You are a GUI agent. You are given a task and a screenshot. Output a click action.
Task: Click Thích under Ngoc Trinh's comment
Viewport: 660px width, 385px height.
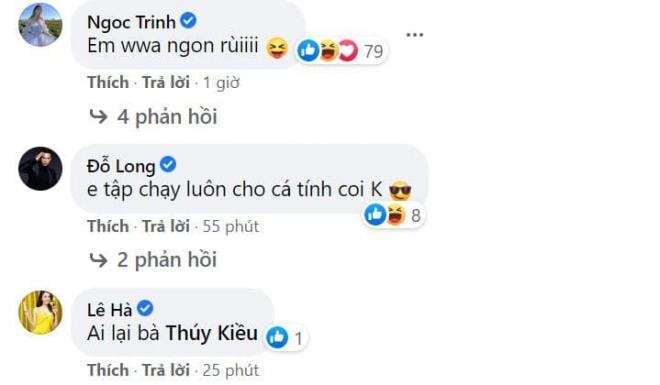tap(108, 82)
